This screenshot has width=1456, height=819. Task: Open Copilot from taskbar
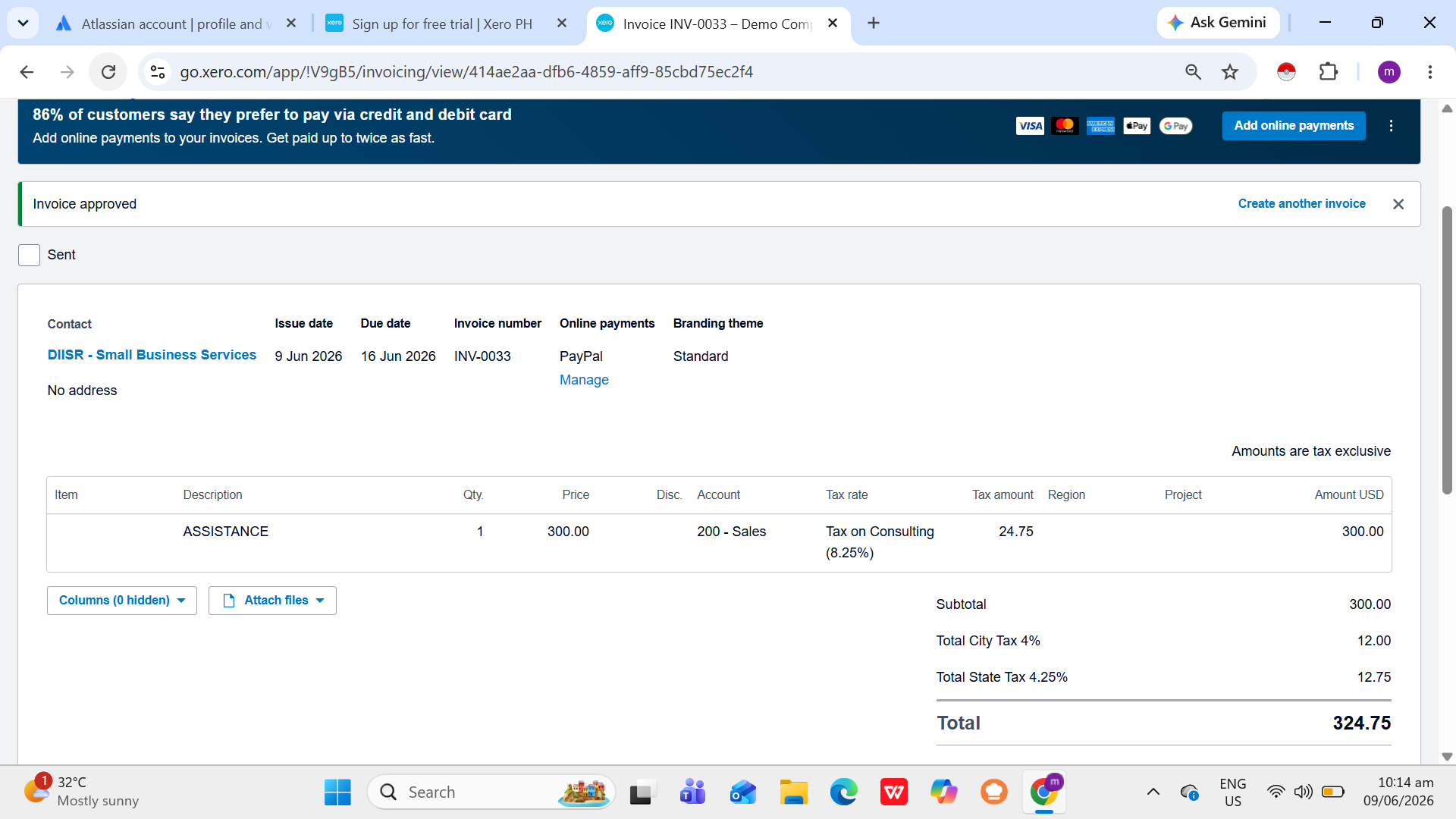[944, 792]
